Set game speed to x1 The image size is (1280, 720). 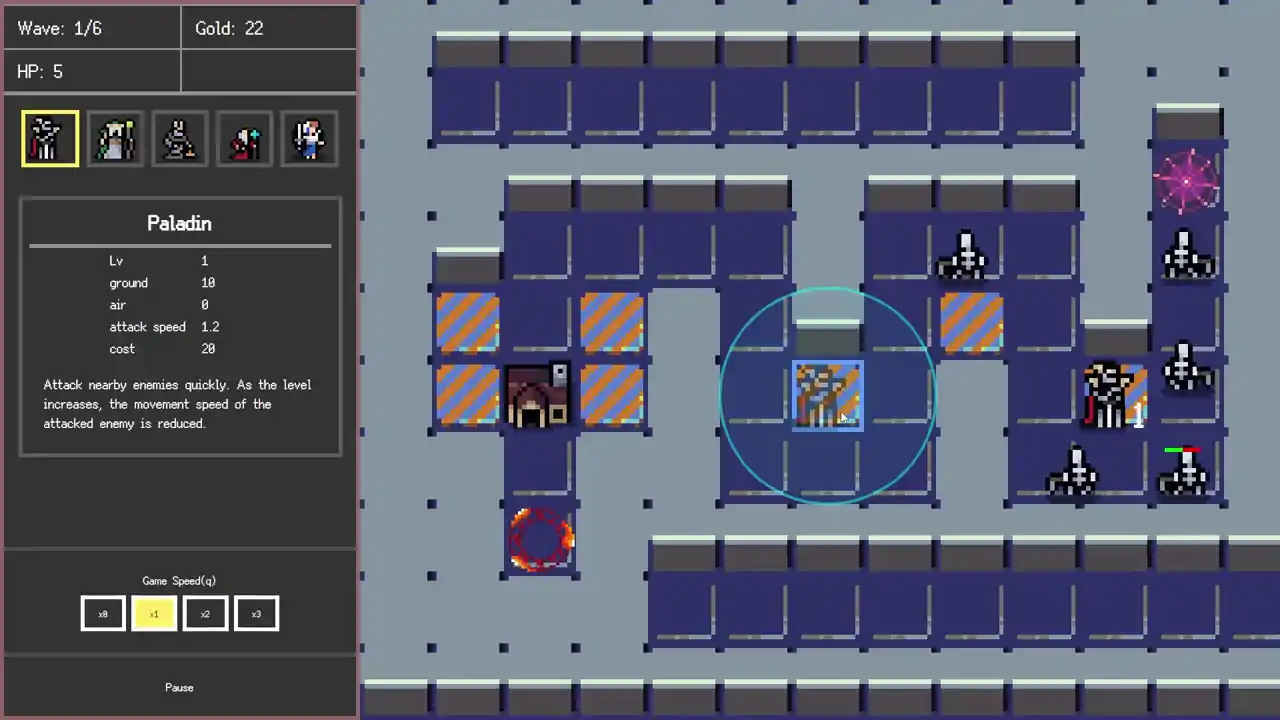(154, 614)
